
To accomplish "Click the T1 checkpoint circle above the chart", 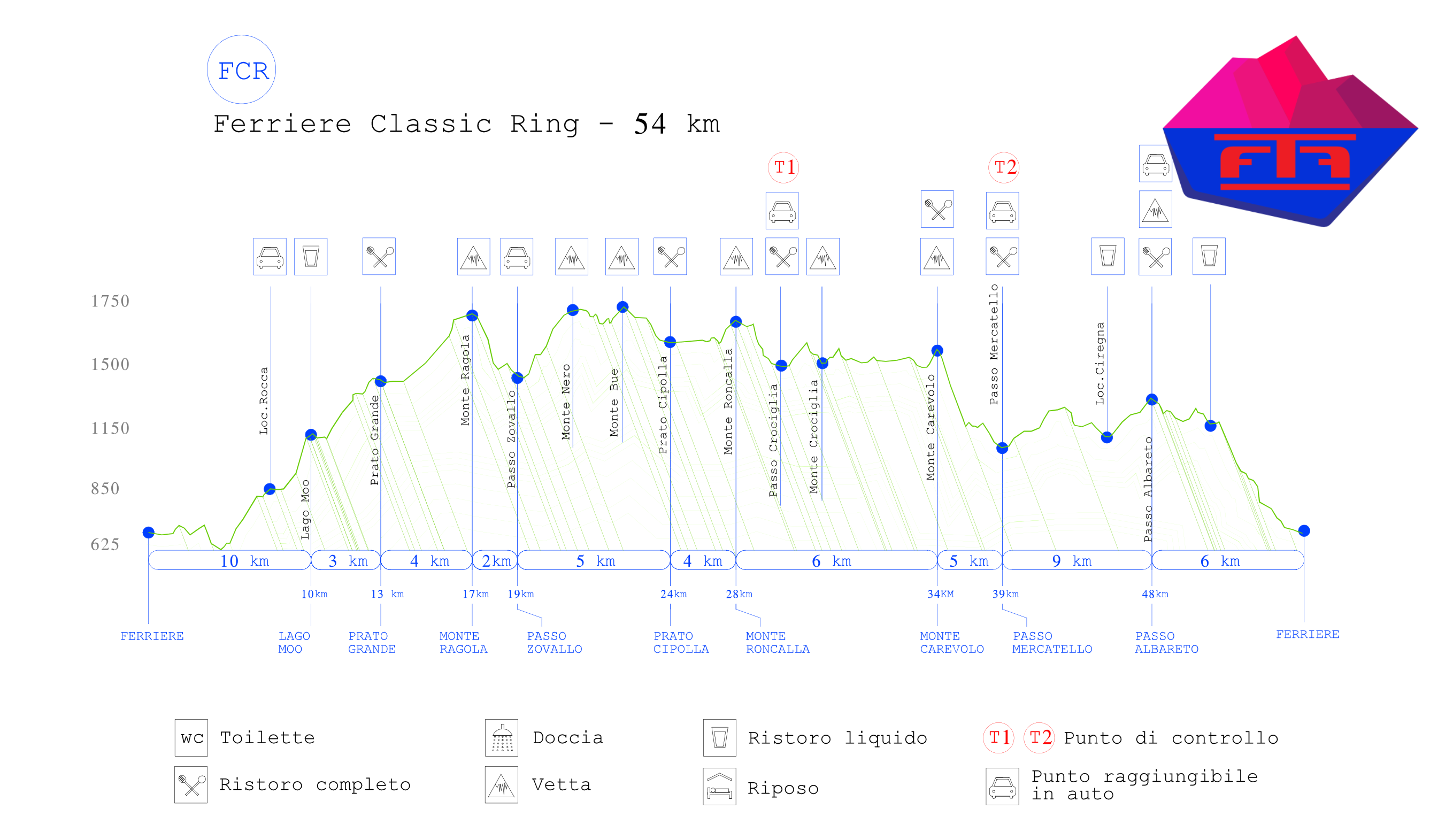I will coord(783,167).
